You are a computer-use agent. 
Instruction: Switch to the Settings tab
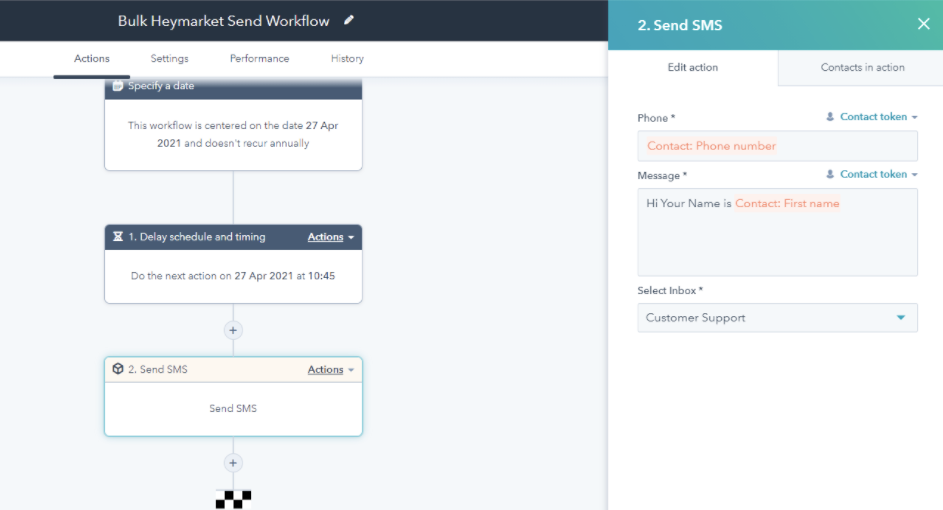click(169, 58)
